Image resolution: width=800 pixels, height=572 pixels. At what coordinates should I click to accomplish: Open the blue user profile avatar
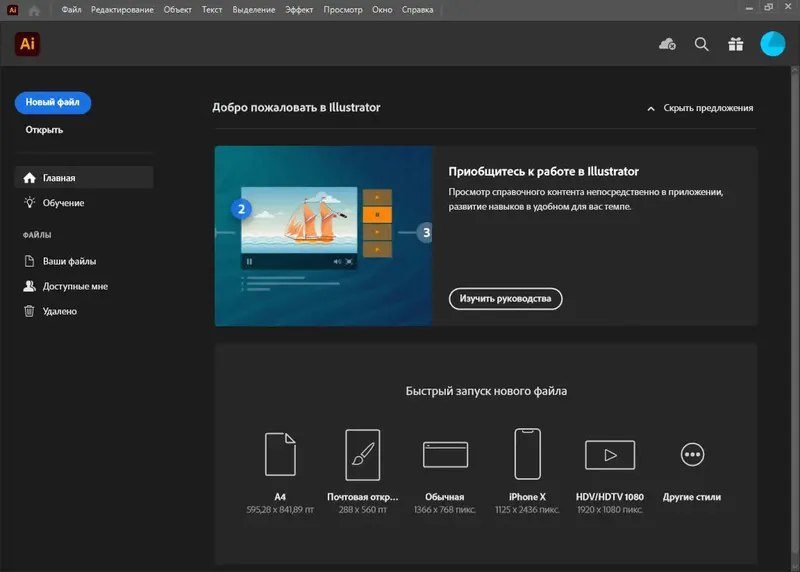tap(772, 44)
